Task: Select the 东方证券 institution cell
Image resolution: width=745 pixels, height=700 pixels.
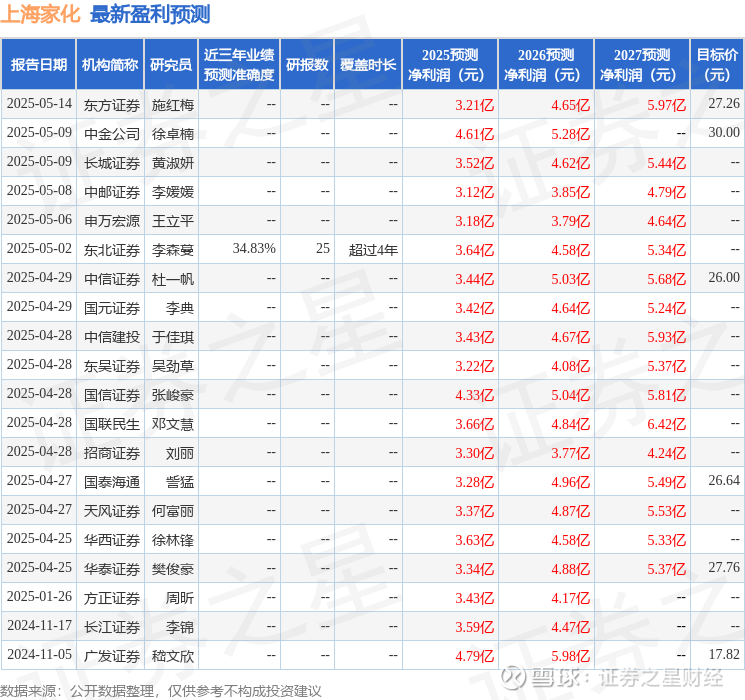Action: [112, 105]
